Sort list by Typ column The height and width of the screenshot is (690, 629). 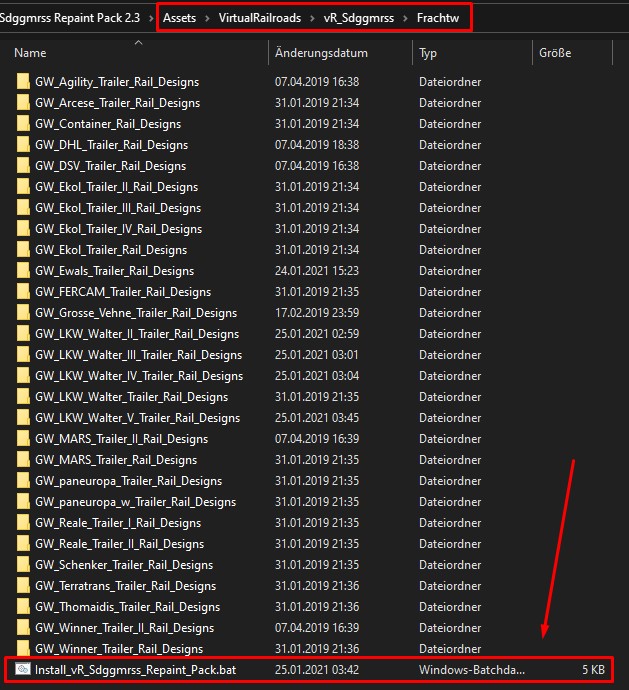point(428,53)
